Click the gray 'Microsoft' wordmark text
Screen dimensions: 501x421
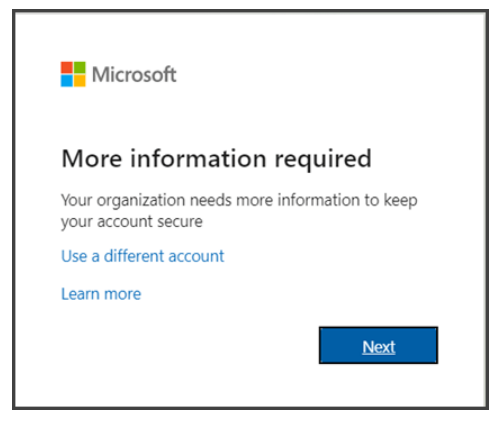tap(134, 74)
